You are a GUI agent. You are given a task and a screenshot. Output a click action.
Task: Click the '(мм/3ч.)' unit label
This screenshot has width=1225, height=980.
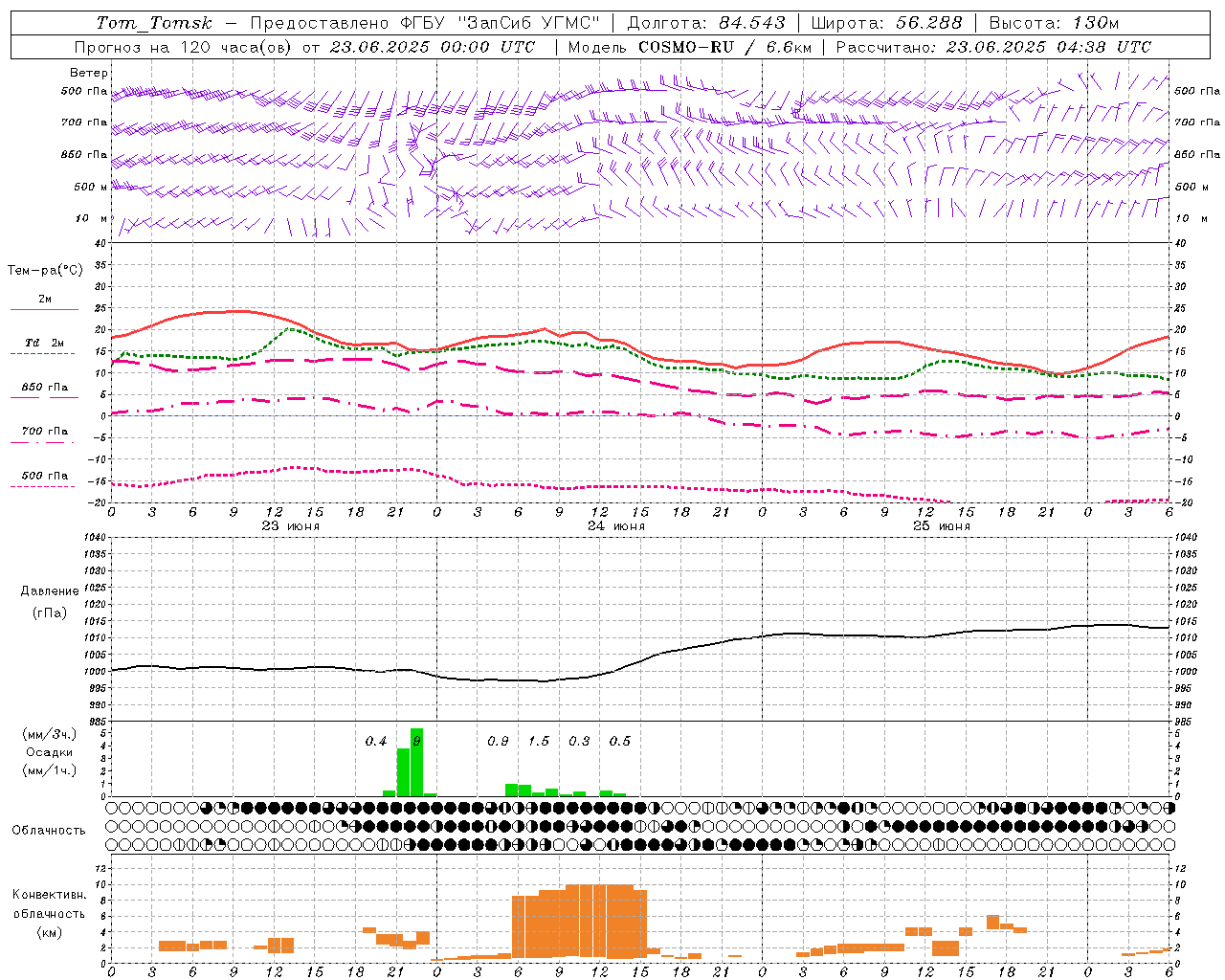coord(49,734)
